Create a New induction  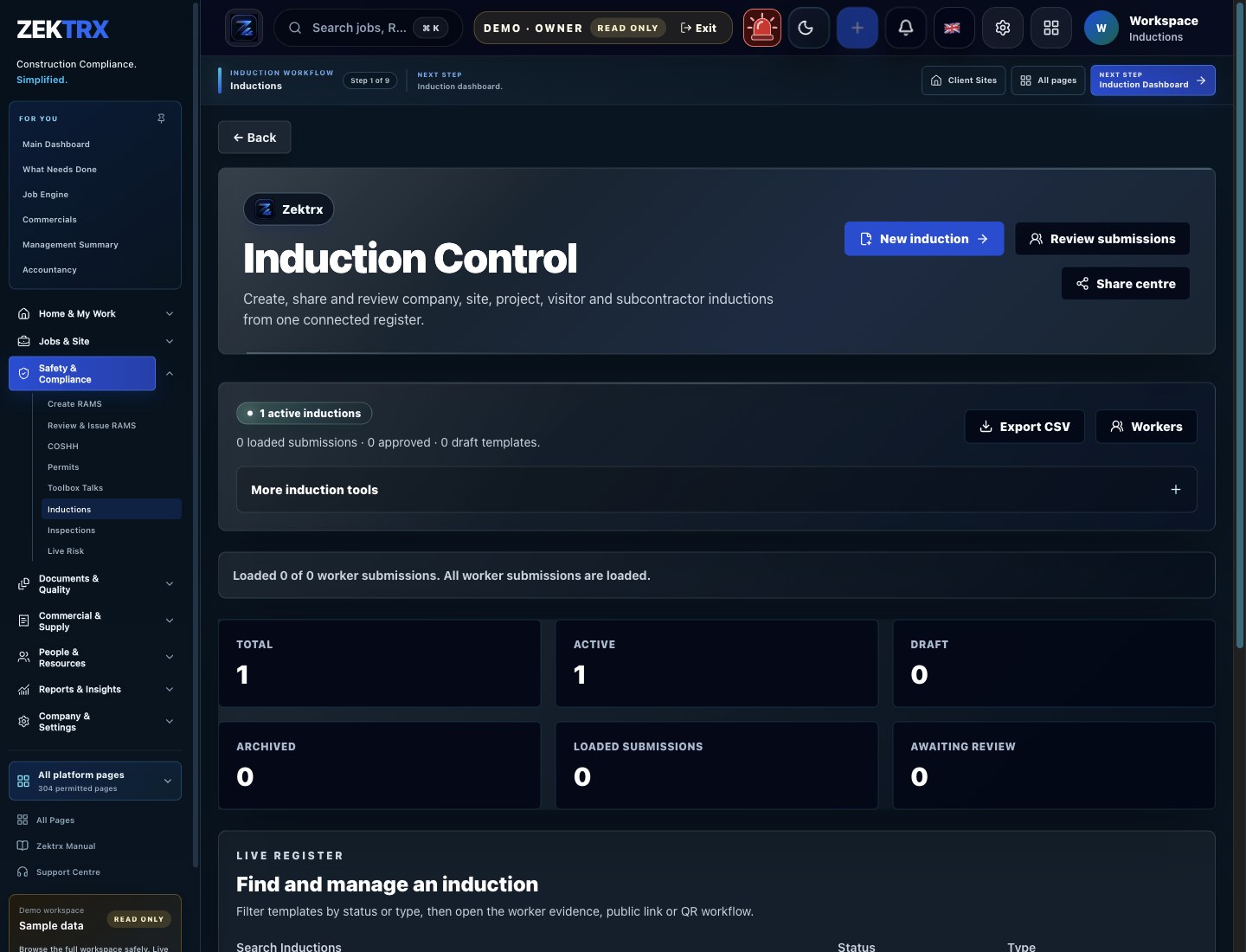coord(924,239)
